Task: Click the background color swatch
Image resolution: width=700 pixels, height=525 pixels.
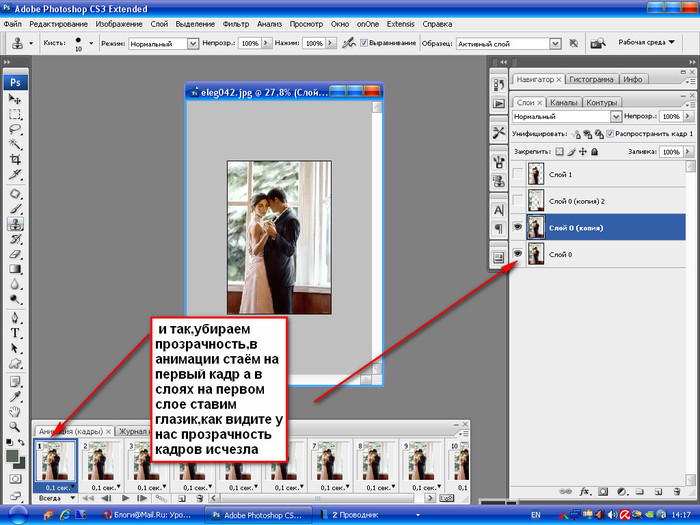Action: pos(21,464)
